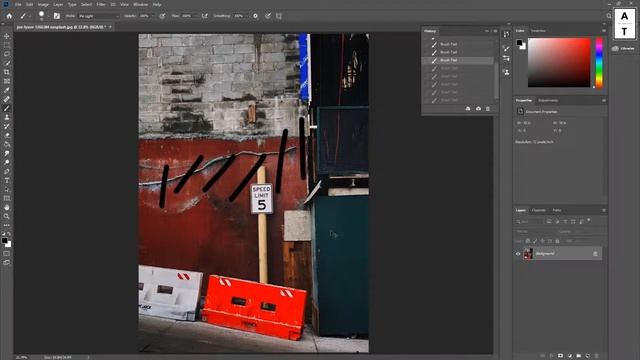
Task: Open the Clone Source collapsed panel icon
Action: [x=506, y=72]
